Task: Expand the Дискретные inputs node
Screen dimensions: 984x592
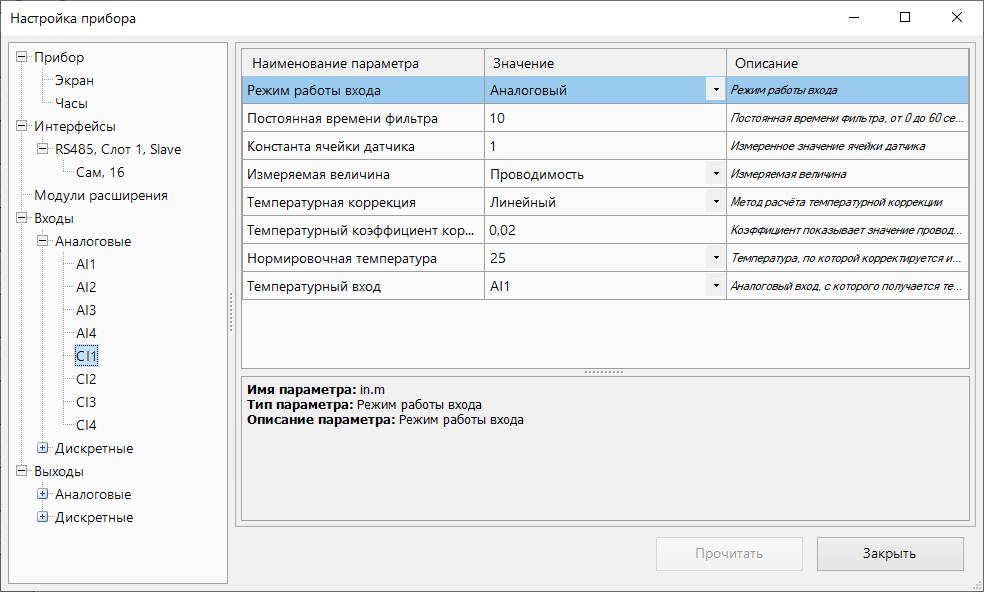Action: pyautogui.click(x=43, y=449)
